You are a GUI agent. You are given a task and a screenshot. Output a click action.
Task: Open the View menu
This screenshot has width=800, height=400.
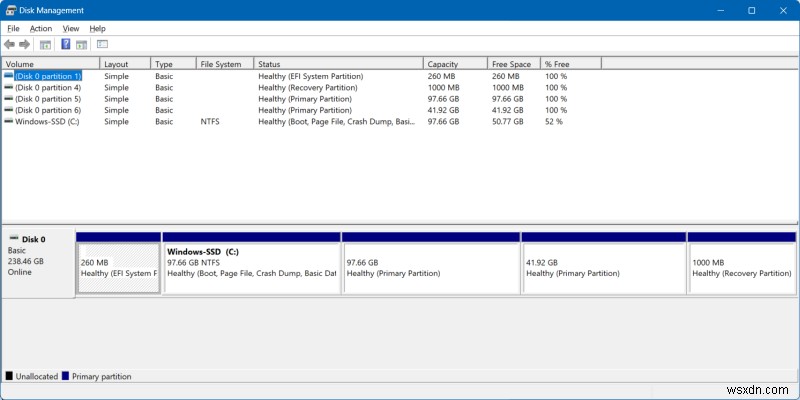(x=71, y=29)
